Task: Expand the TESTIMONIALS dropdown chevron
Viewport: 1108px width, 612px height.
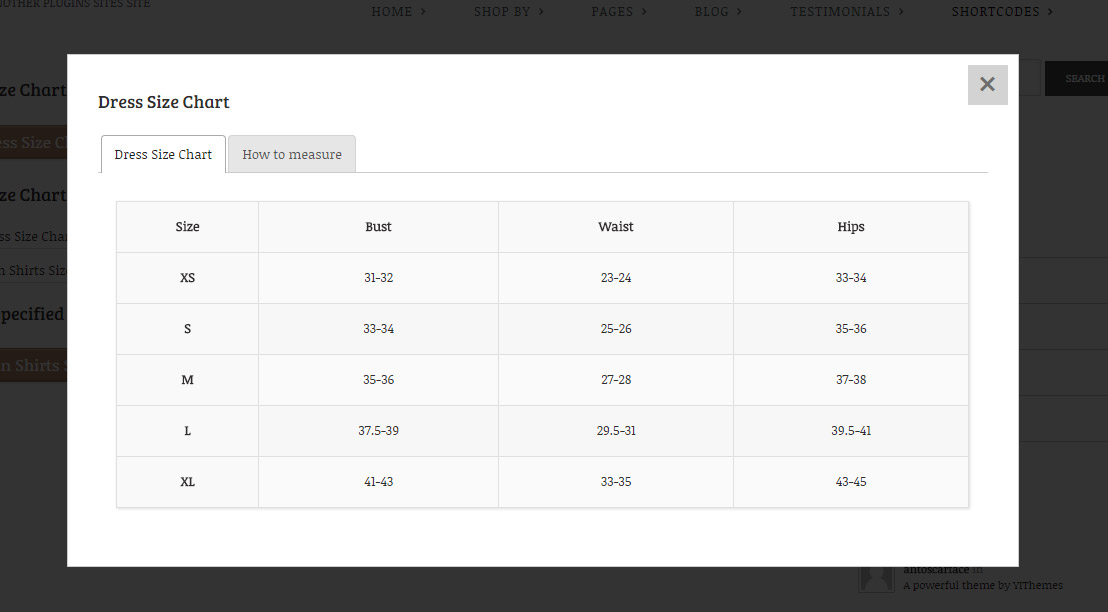Action: tap(901, 12)
